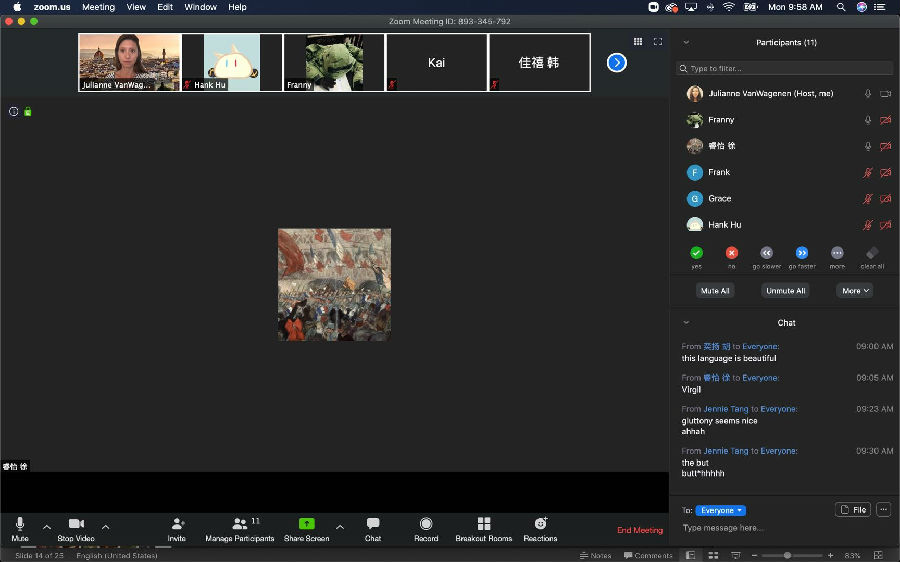
Task: Click the 'Type to filter' participants search field
Action: (784, 68)
